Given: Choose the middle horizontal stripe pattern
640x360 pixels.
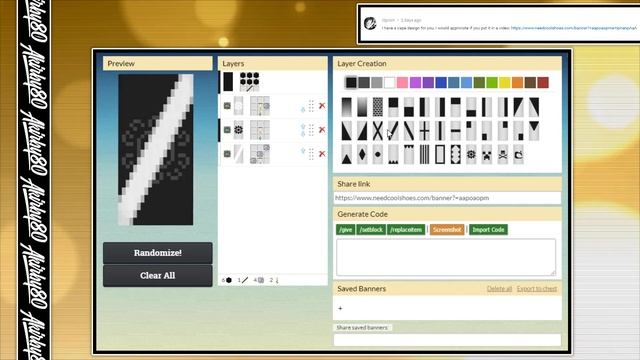Looking at the screenshot, I should click(x=456, y=131).
